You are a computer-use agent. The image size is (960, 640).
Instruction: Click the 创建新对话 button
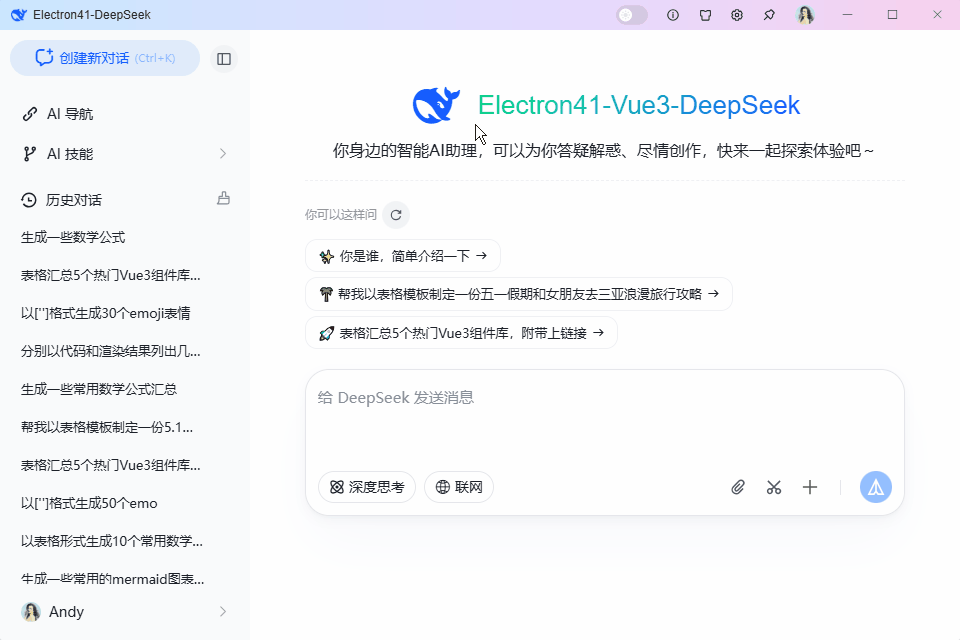click(x=104, y=58)
